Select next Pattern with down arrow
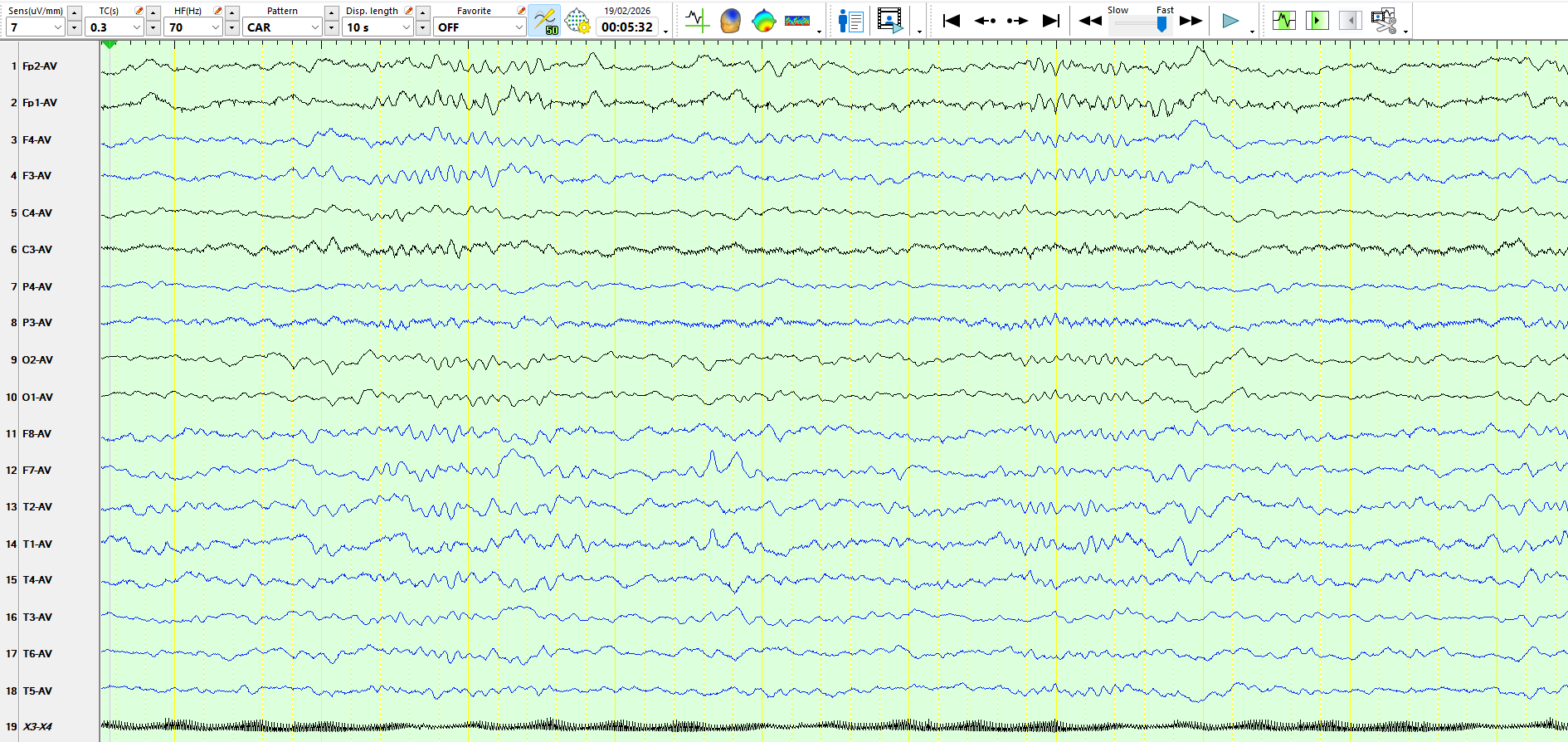The image size is (1568, 742). [x=332, y=28]
